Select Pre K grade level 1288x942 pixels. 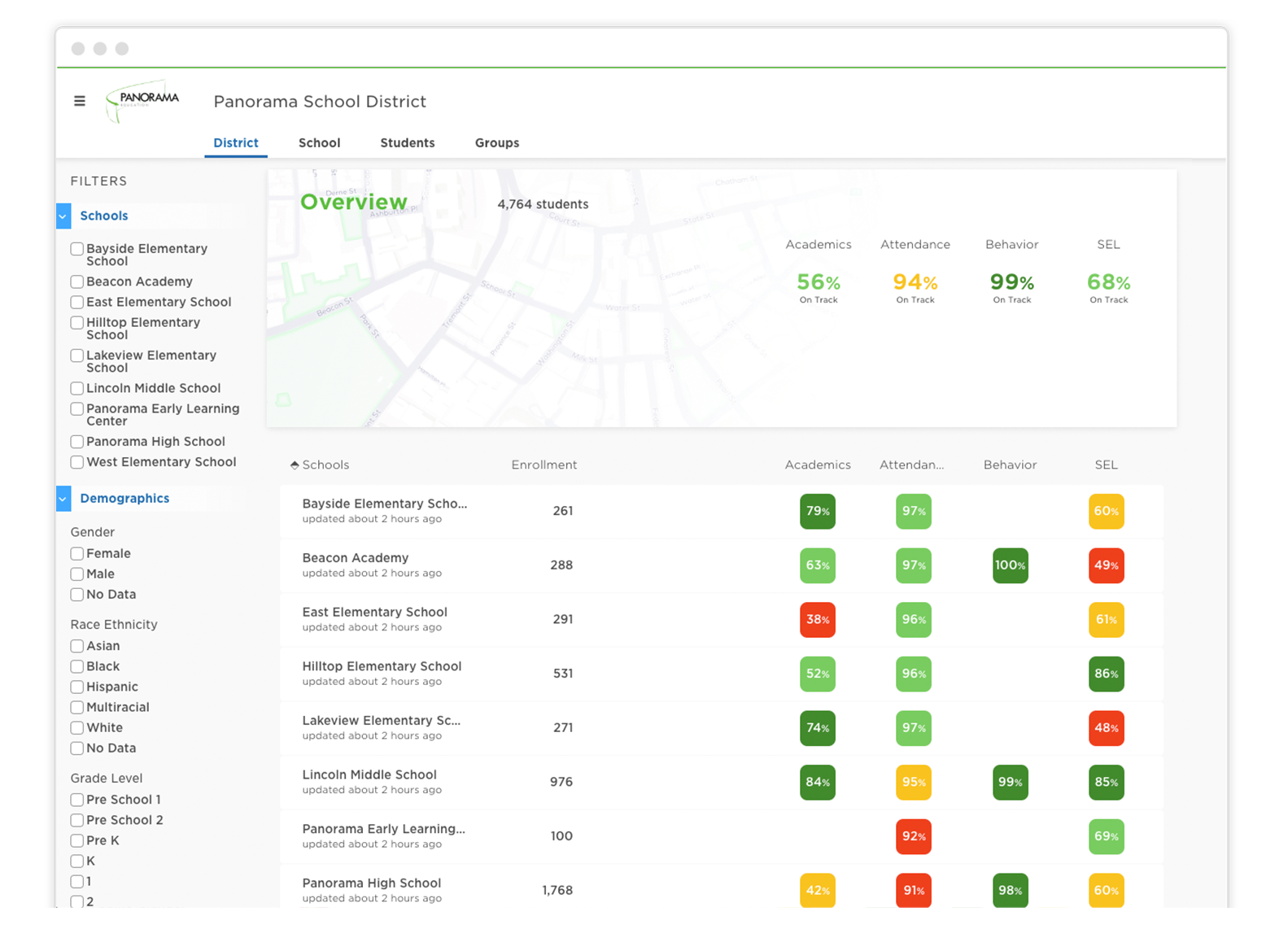coord(77,841)
